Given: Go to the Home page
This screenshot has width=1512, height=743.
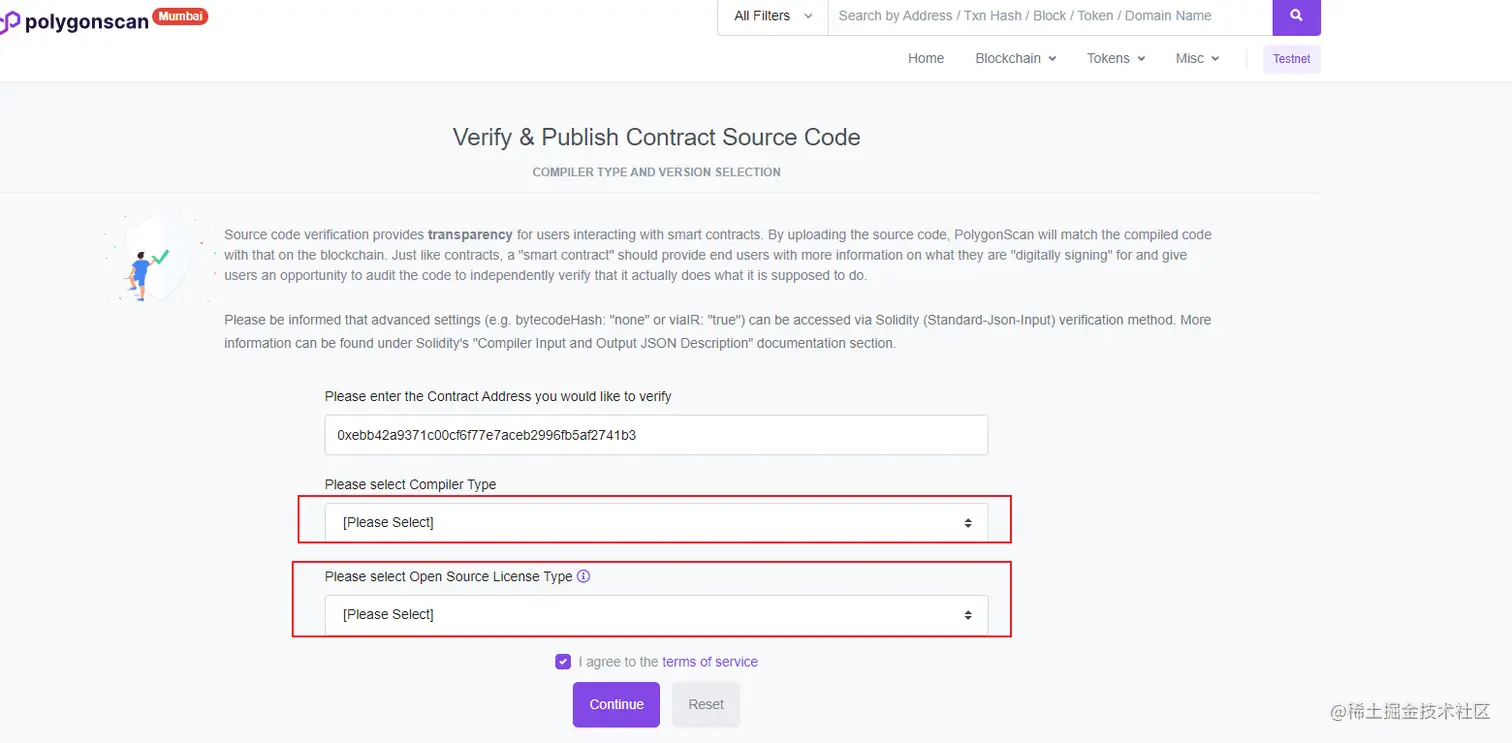Looking at the screenshot, I should [x=925, y=58].
